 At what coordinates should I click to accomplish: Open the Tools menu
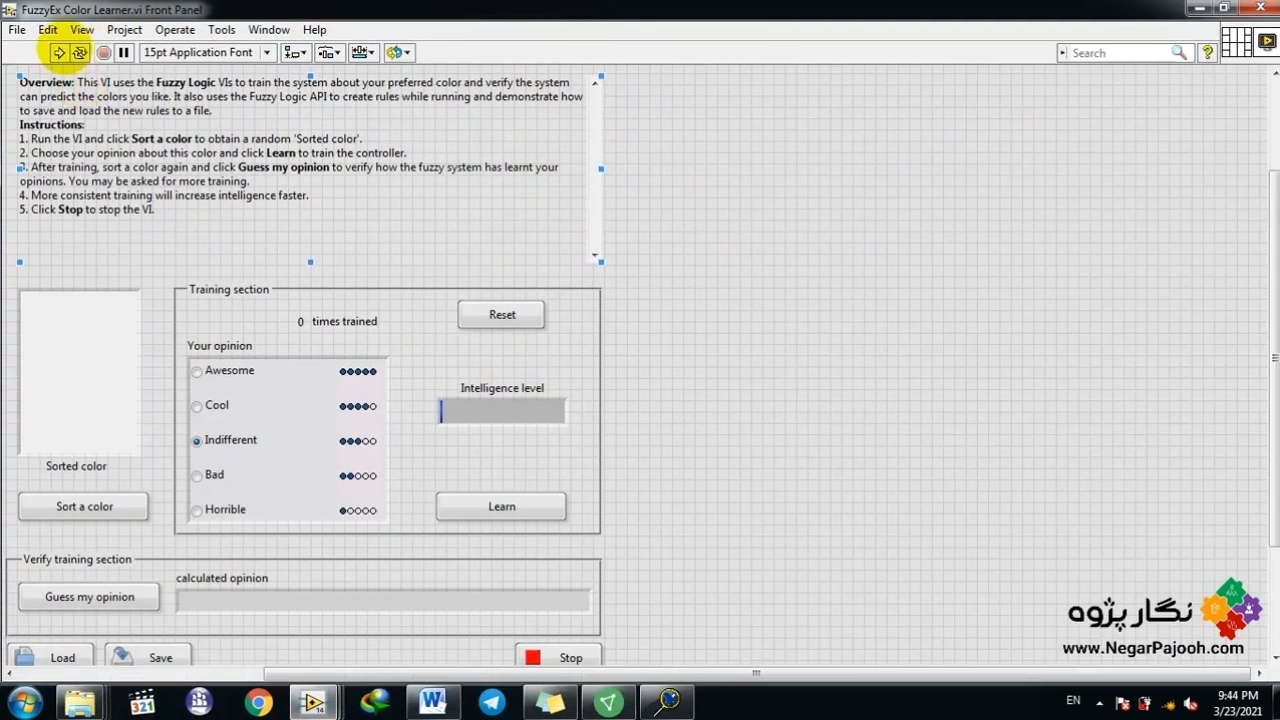(221, 30)
